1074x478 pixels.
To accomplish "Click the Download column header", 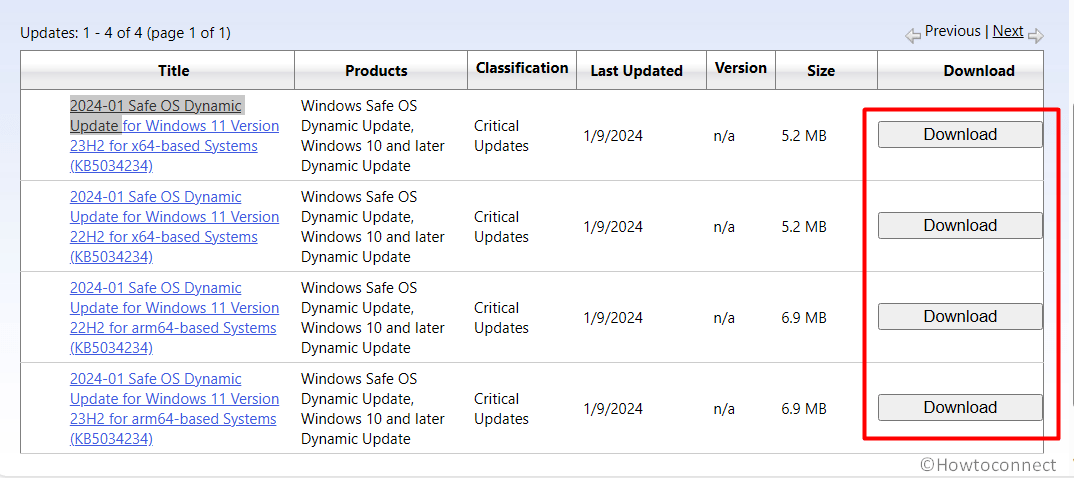I will tap(978, 70).
